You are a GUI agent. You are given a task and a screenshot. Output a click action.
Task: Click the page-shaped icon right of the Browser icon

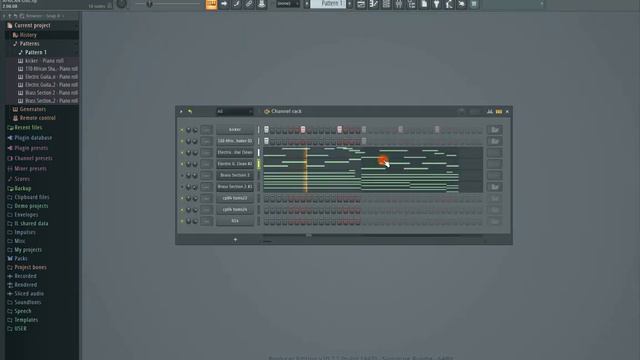[424, 4]
